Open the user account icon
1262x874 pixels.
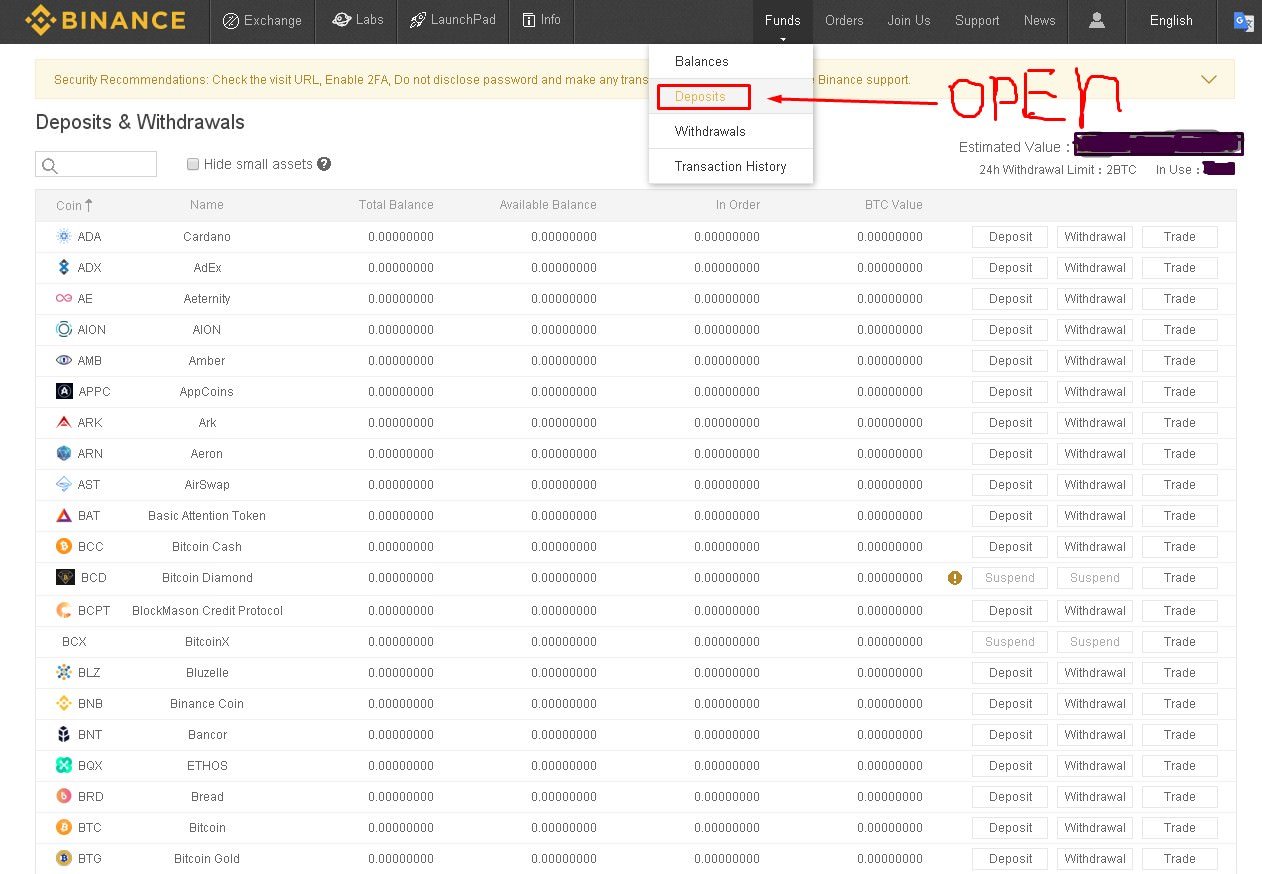click(1097, 20)
